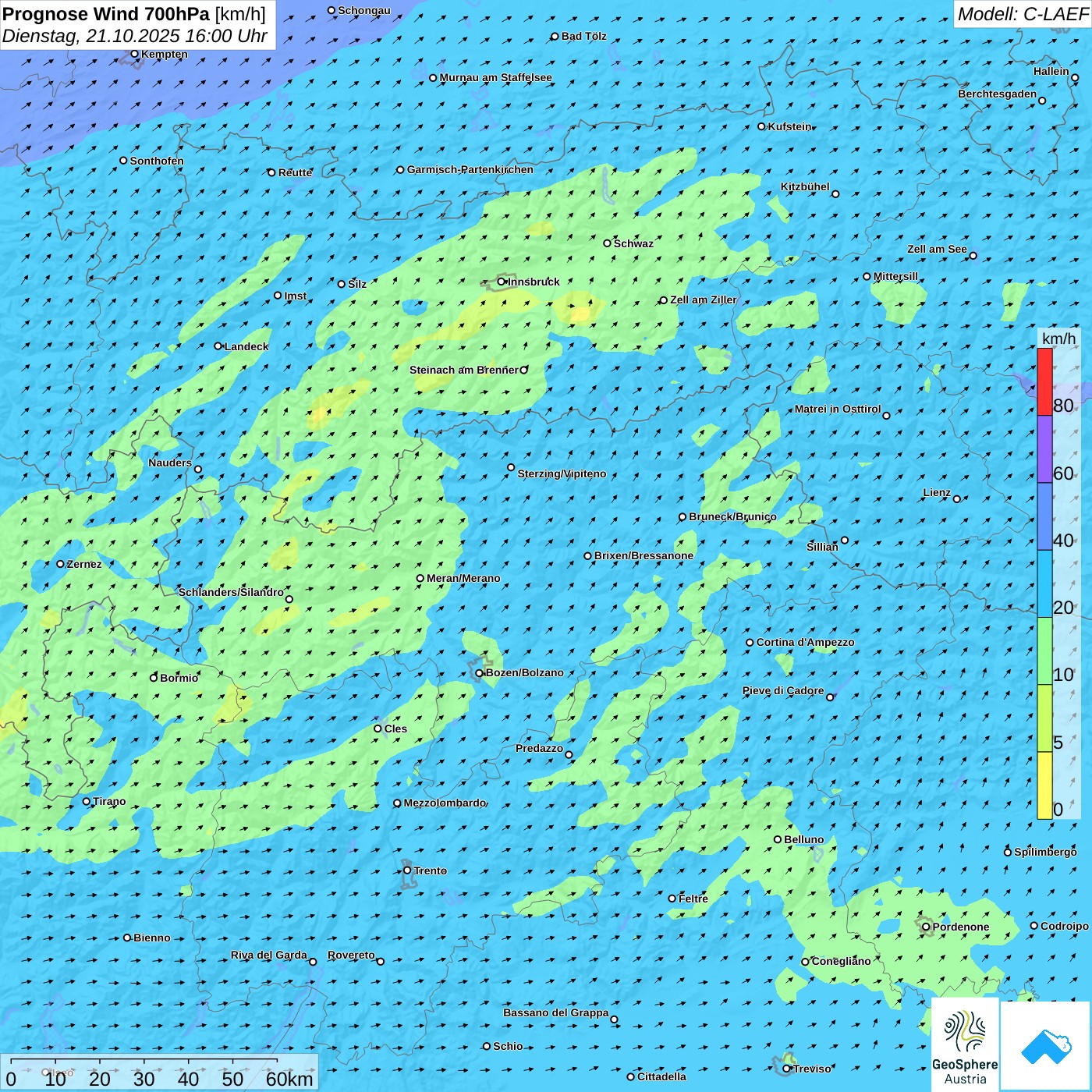Click the 'Pieve di Cadore' place label
Viewport: 1092px width, 1092px height.
coord(782,691)
